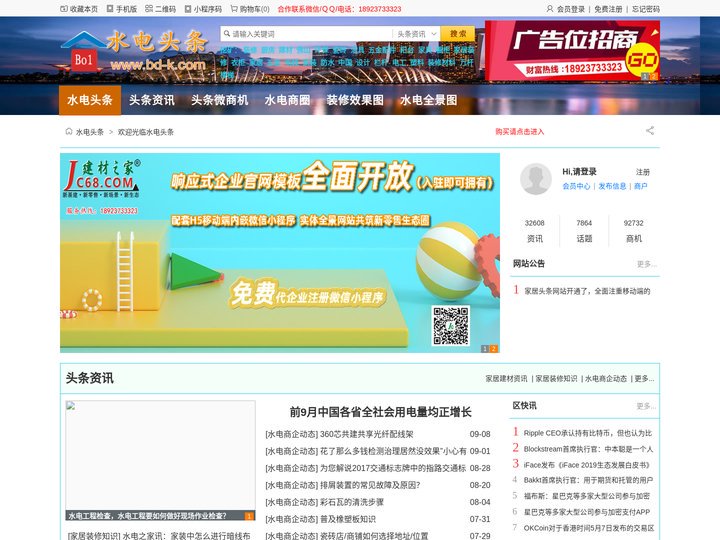Open announcement 家居头条网站开通了
This screenshot has width=720, height=540.
point(587,291)
